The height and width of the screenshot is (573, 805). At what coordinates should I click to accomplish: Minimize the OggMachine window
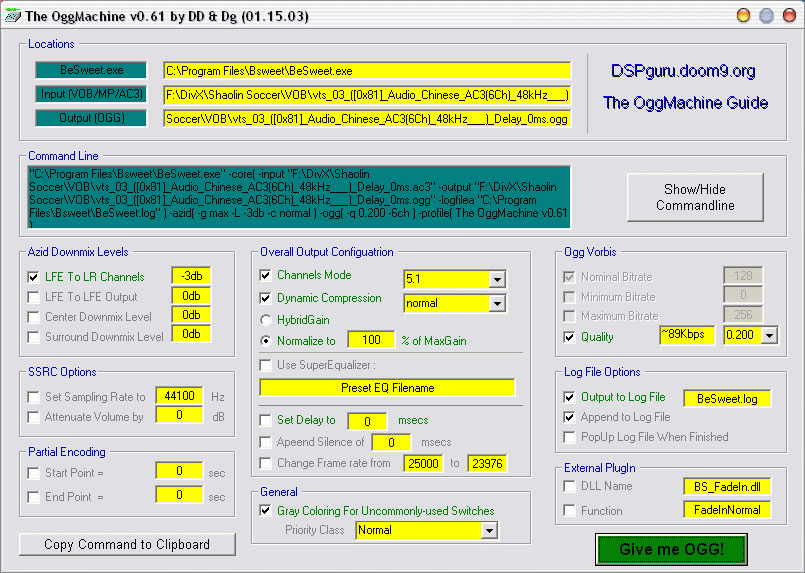[743, 15]
